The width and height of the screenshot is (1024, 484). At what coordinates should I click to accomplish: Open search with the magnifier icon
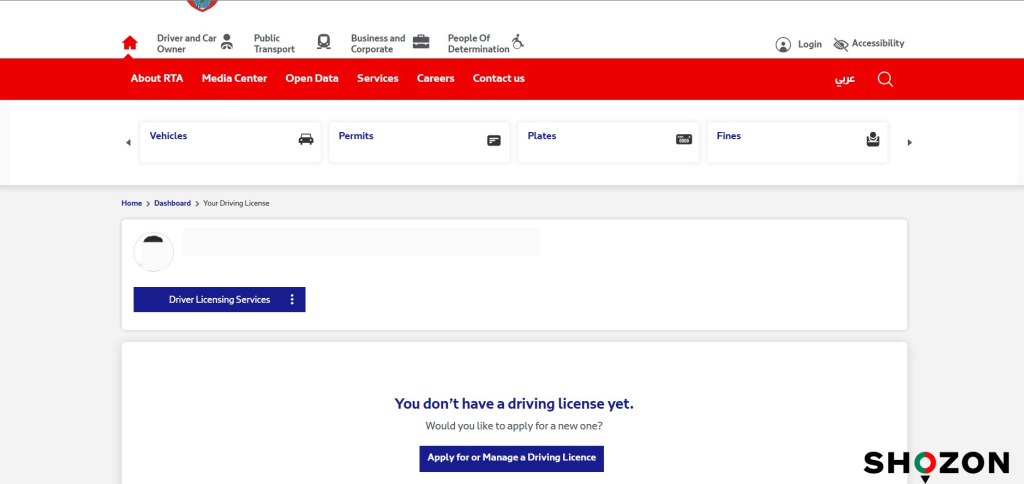coord(885,79)
